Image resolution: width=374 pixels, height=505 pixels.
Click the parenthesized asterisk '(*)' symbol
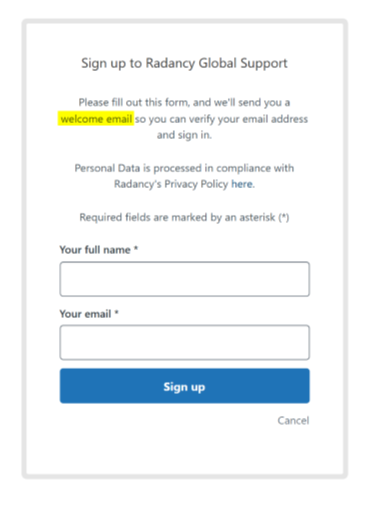pos(284,217)
